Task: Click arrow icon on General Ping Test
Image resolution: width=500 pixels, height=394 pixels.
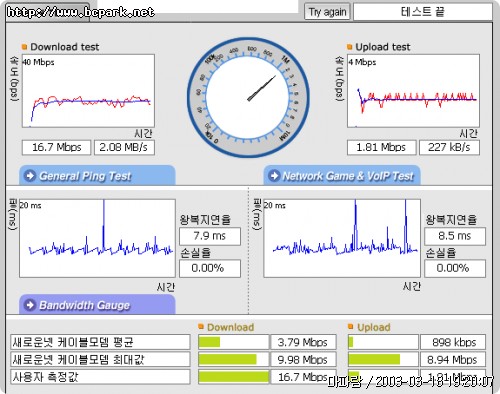Action: pos(30,175)
